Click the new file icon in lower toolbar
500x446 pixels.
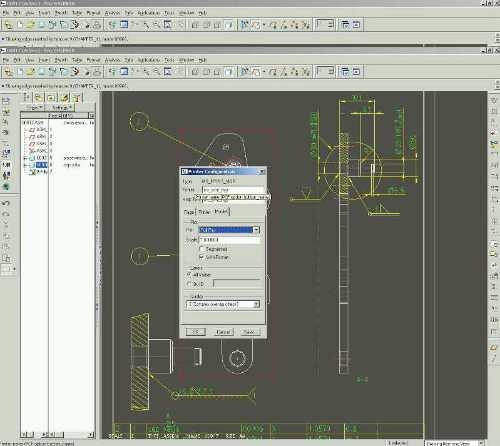click(20, 72)
